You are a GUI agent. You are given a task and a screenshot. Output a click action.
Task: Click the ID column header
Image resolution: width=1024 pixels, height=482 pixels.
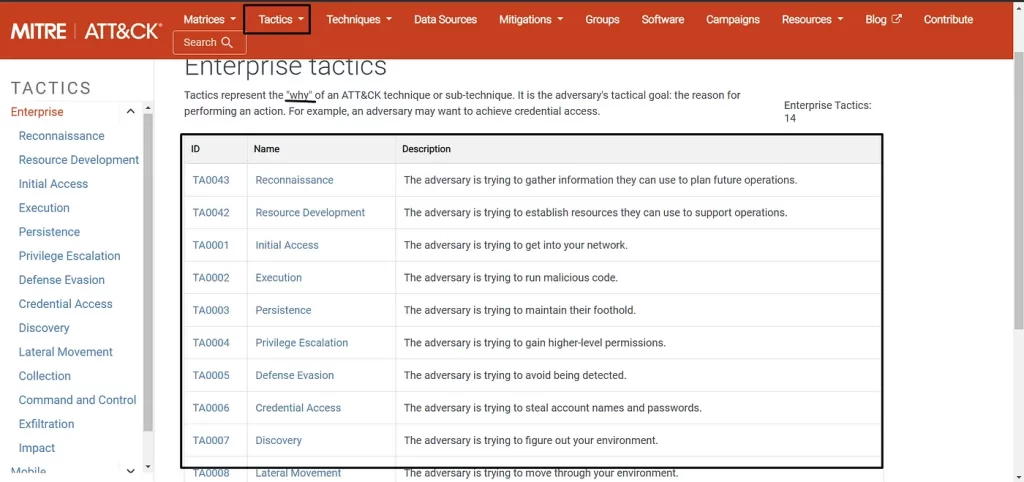[x=195, y=149]
